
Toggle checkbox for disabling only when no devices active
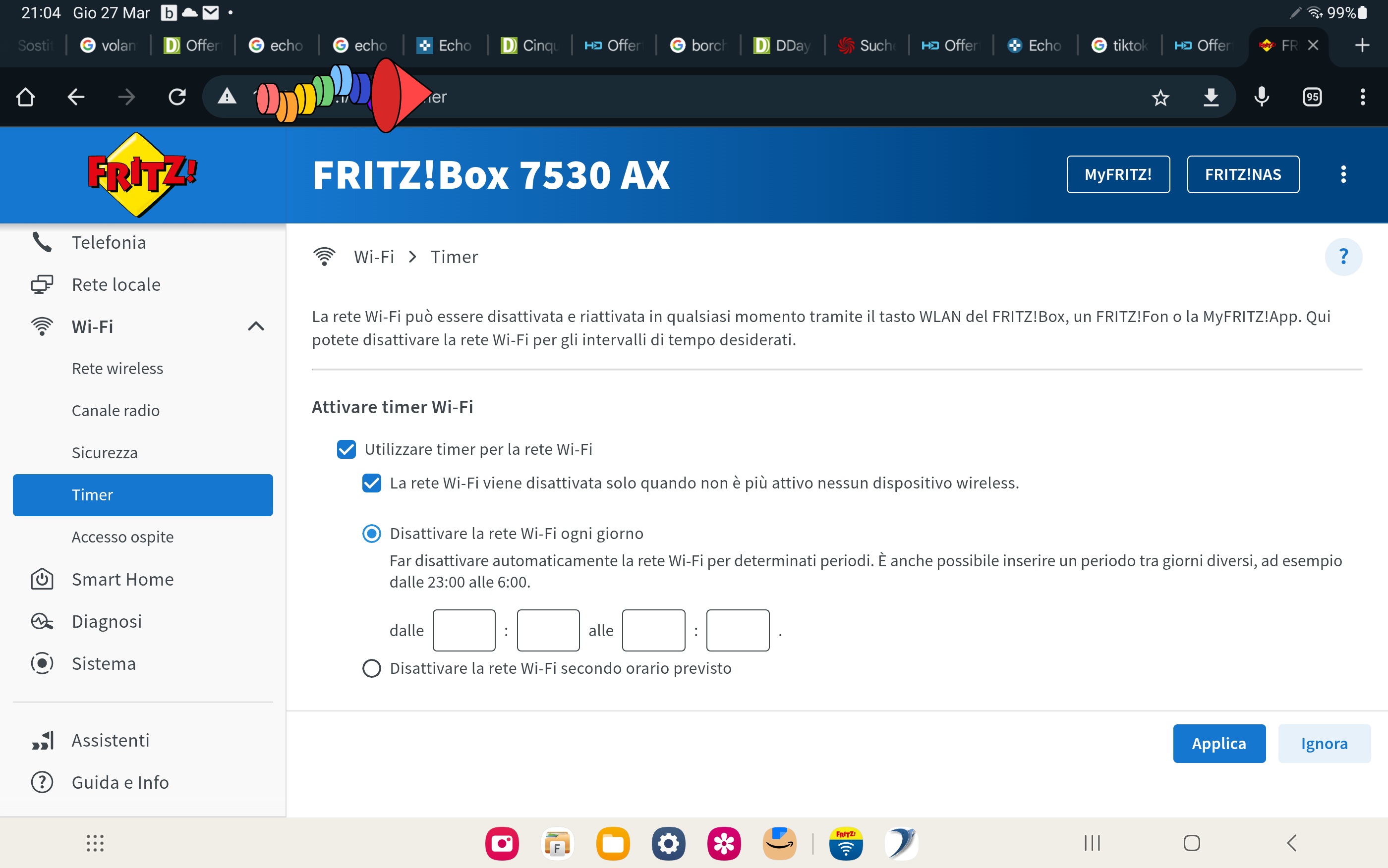(372, 483)
